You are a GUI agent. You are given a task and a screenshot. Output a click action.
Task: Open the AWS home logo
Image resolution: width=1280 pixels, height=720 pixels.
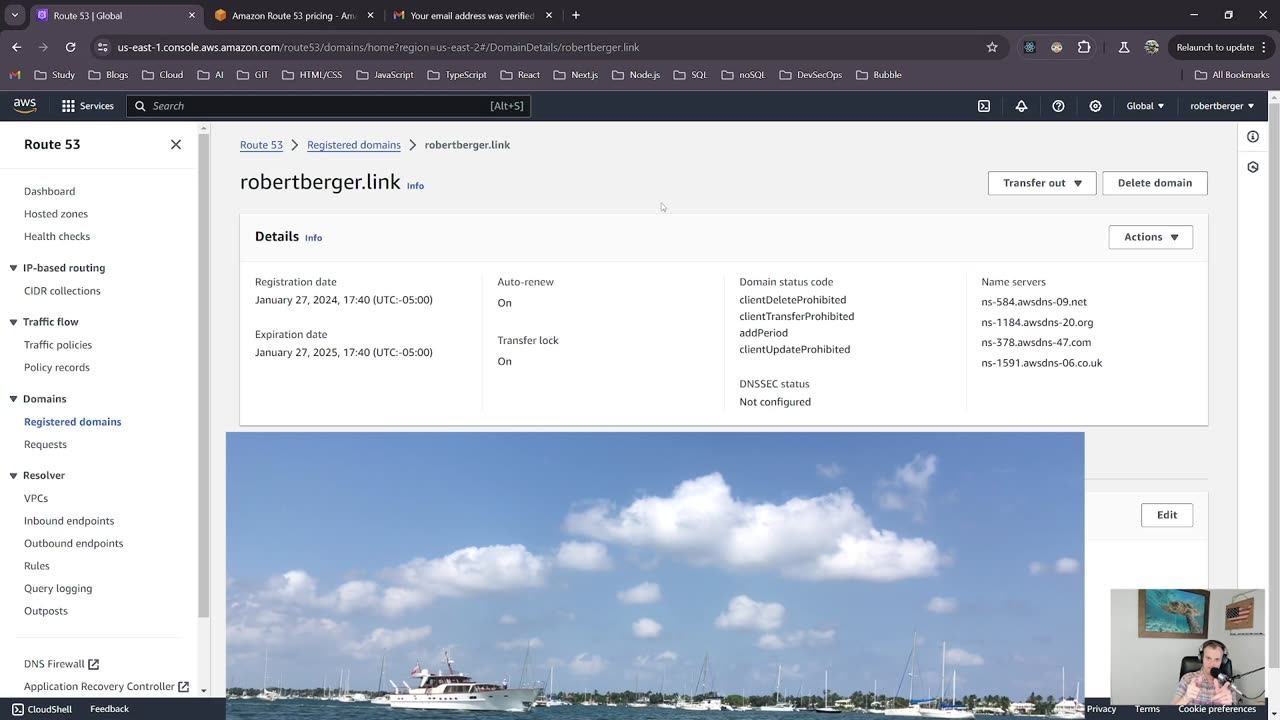click(x=25, y=105)
